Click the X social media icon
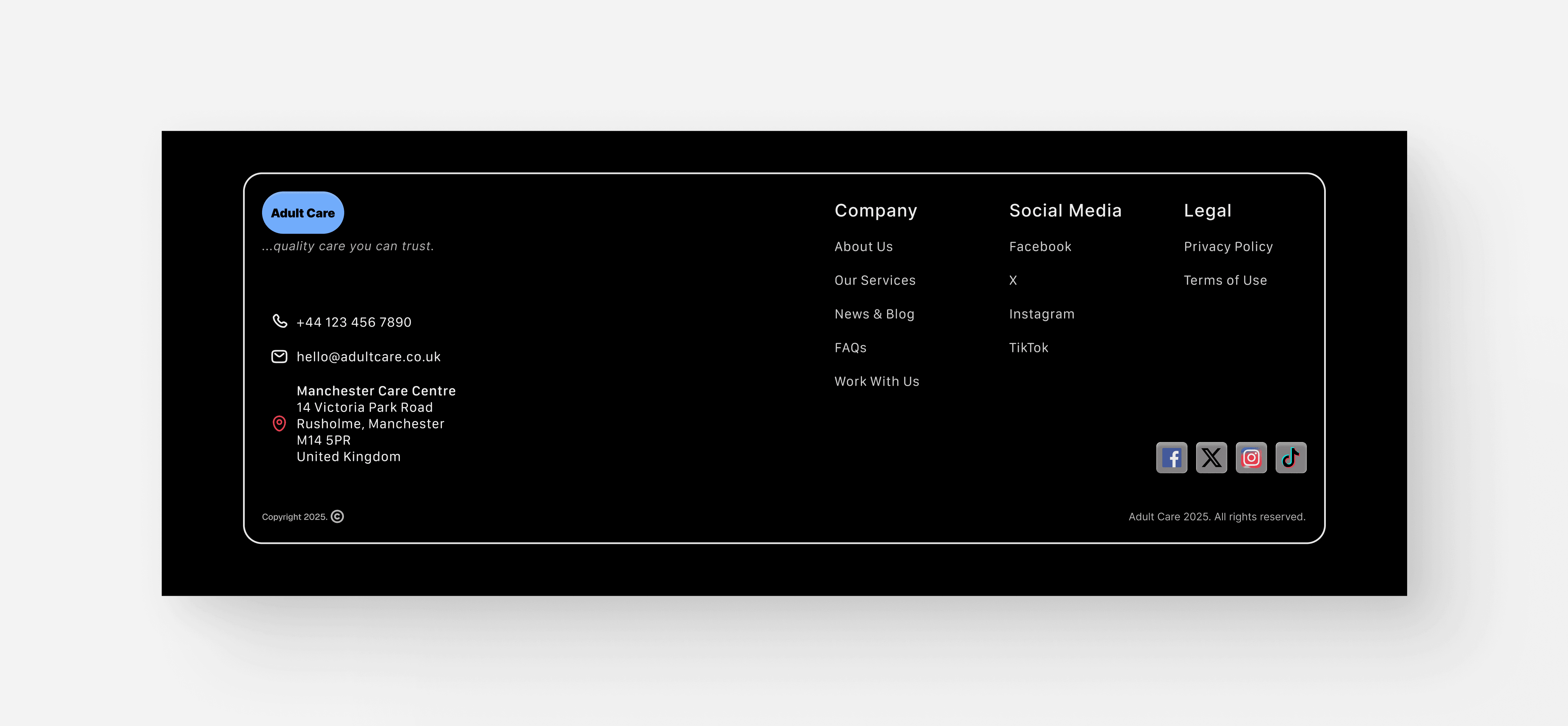 pos(1211,457)
